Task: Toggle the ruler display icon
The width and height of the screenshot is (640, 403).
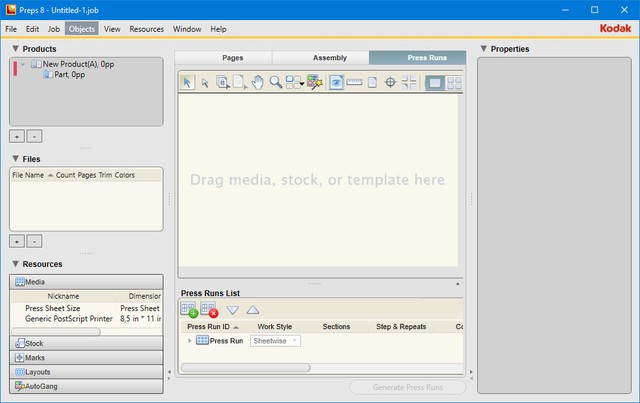Action: (x=354, y=82)
